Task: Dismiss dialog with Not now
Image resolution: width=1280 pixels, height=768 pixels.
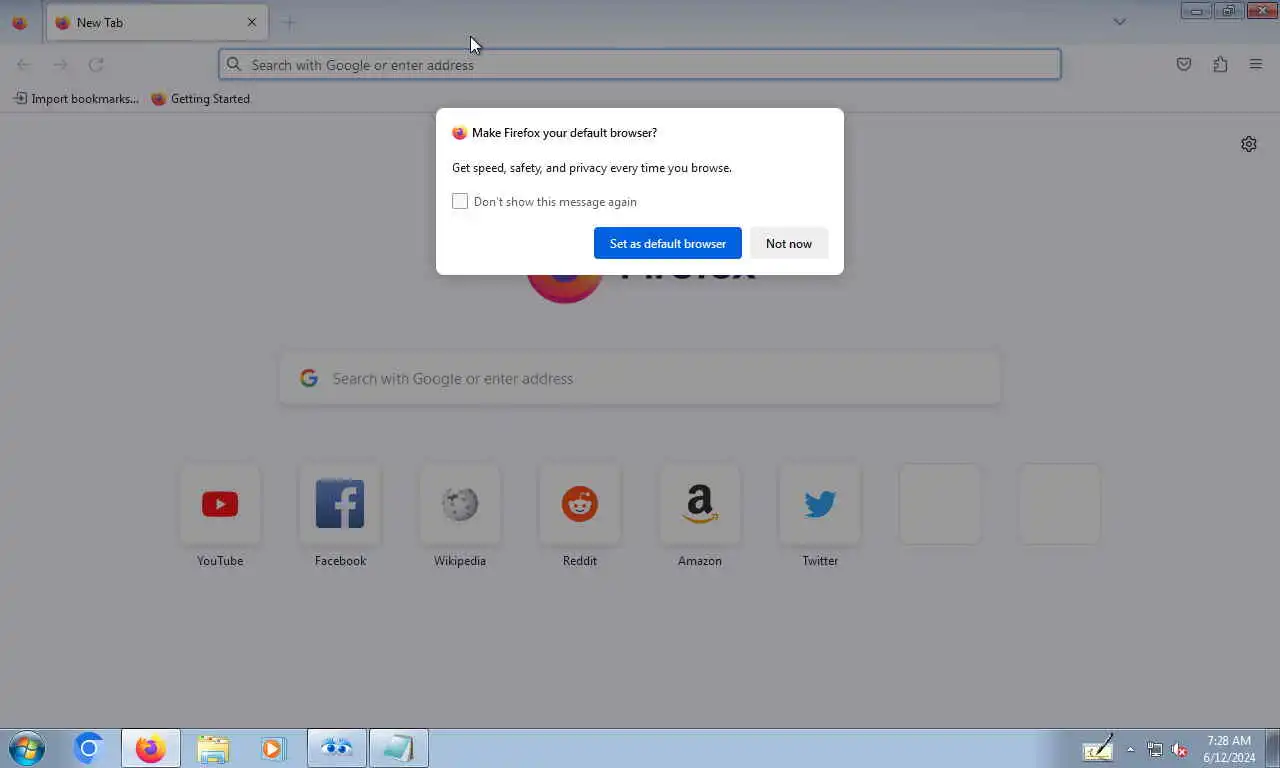Action: [x=789, y=243]
